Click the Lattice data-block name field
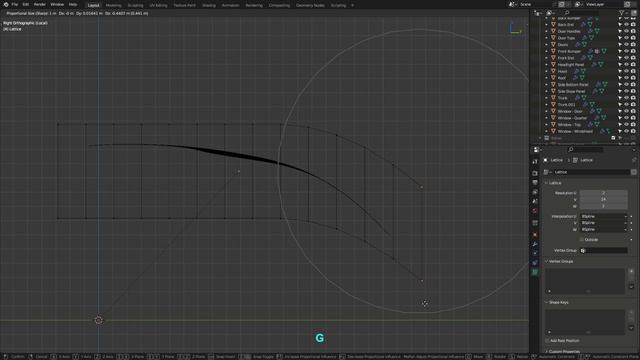 [x=591, y=172]
